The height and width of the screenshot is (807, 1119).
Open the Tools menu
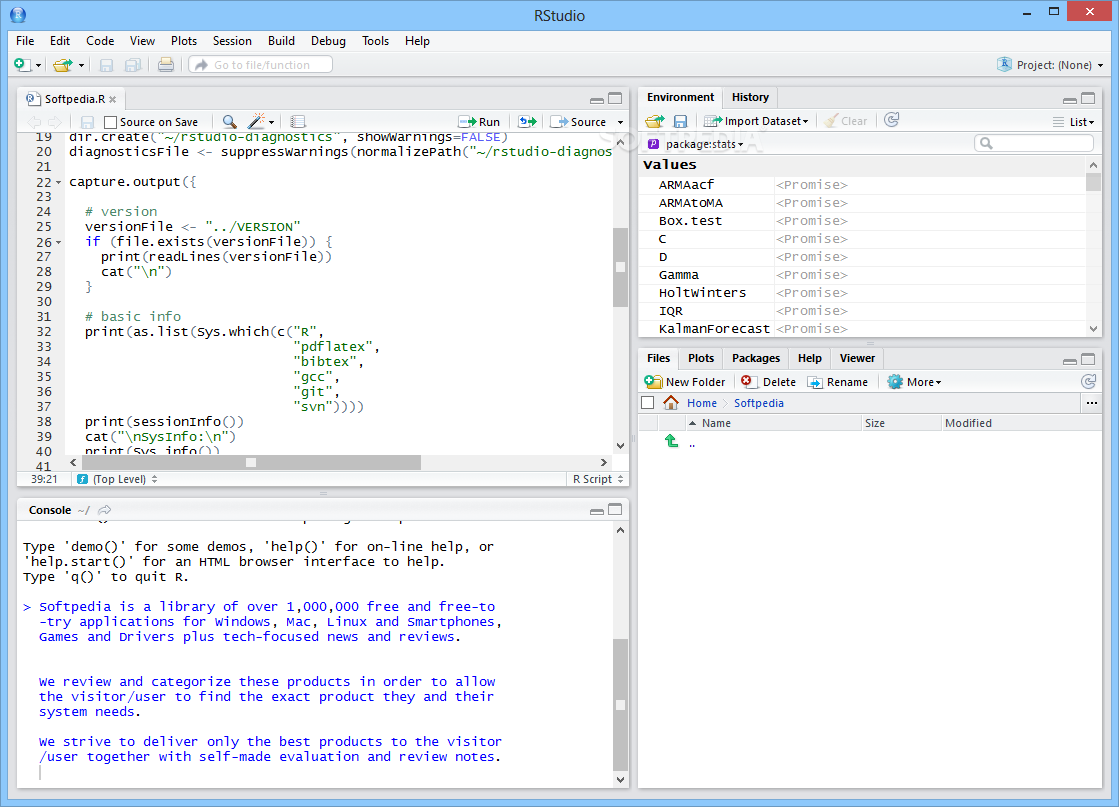click(375, 41)
